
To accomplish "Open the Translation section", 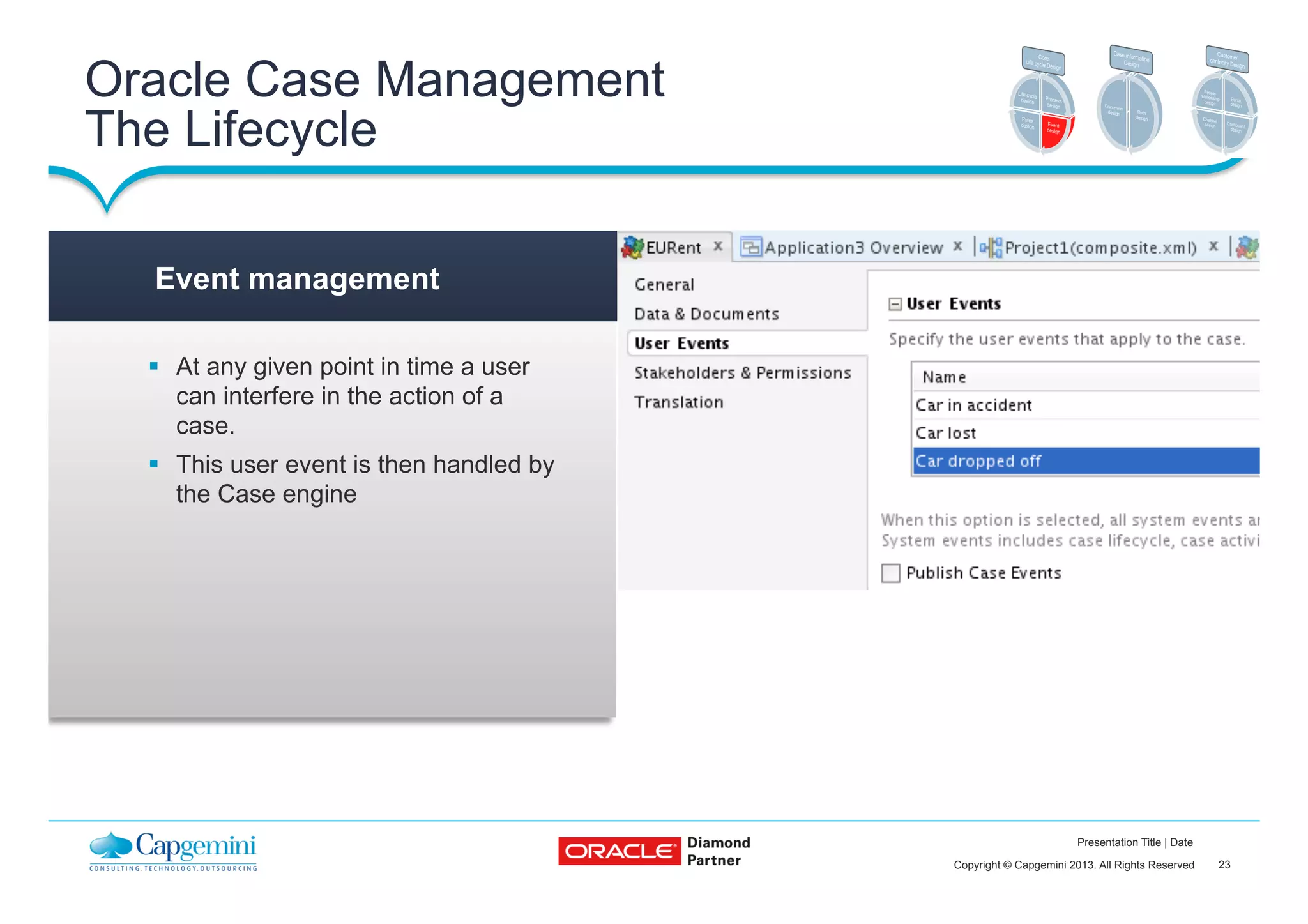I will click(678, 402).
